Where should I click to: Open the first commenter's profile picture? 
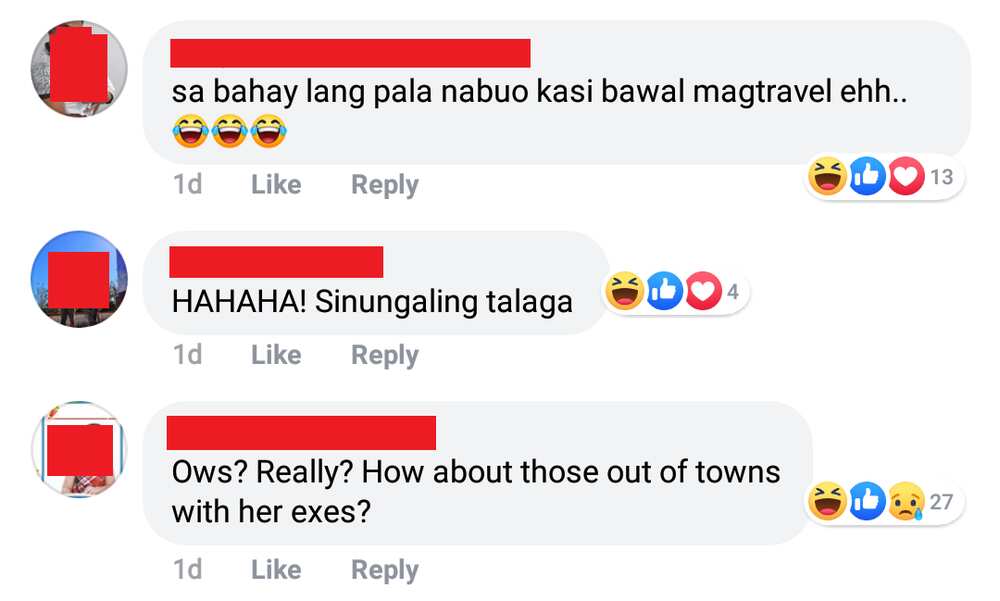(79, 68)
